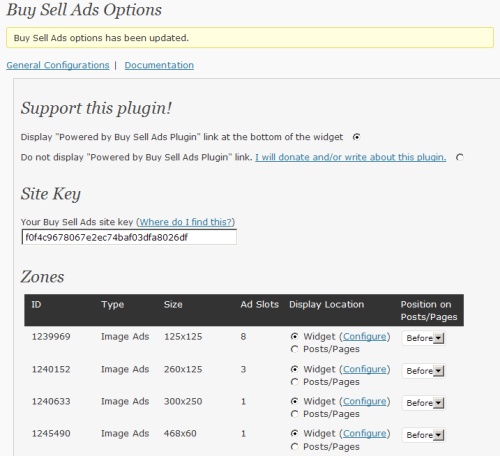The width and height of the screenshot is (500, 456).
Task: Select Widget radio for zone 1240633
Action: pos(294,401)
